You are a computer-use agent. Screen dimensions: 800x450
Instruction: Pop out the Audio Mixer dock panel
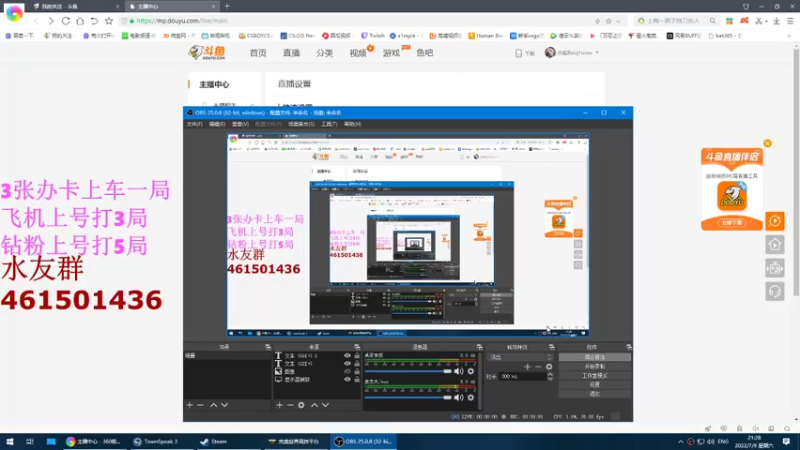click(x=480, y=347)
